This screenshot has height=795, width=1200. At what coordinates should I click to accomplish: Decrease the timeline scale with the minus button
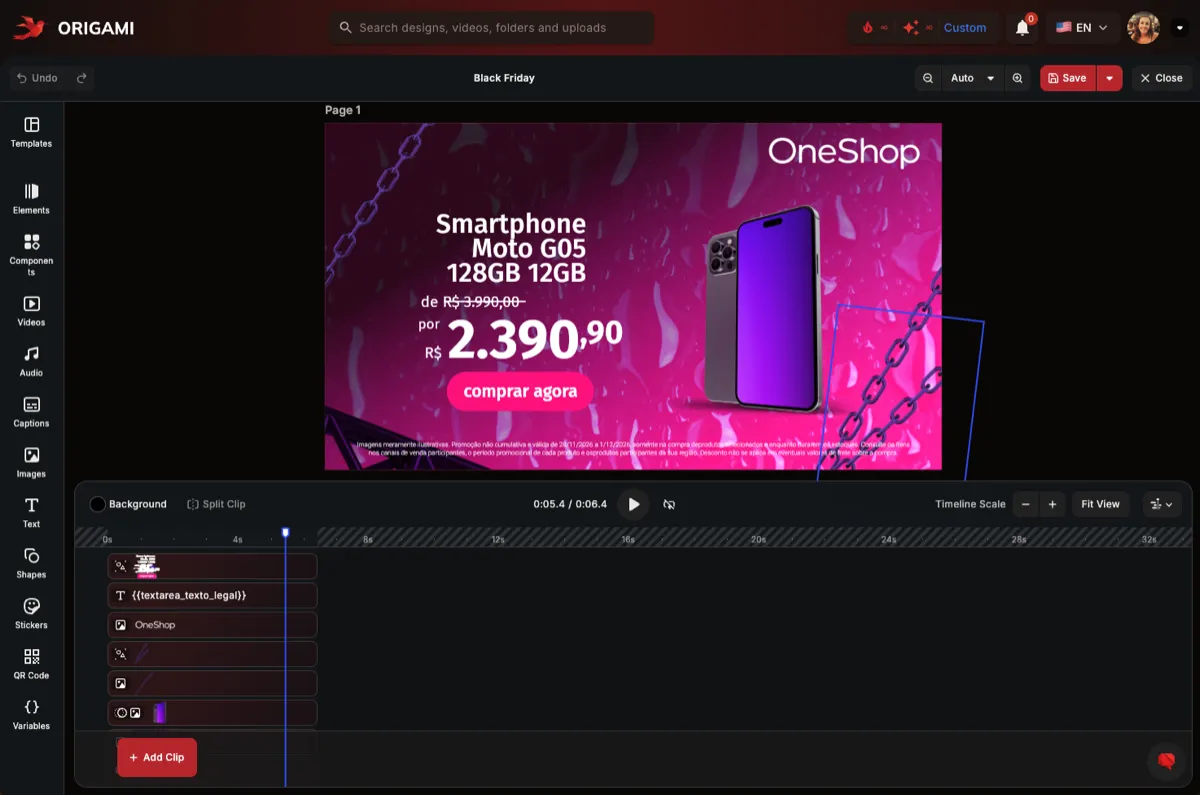coord(1026,505)
